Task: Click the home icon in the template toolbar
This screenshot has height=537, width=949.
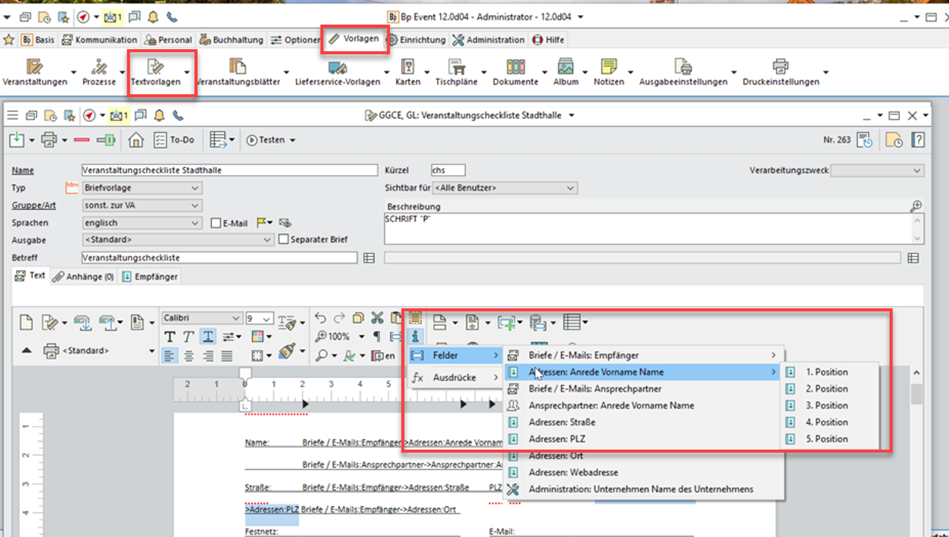Action: point(136,140)
